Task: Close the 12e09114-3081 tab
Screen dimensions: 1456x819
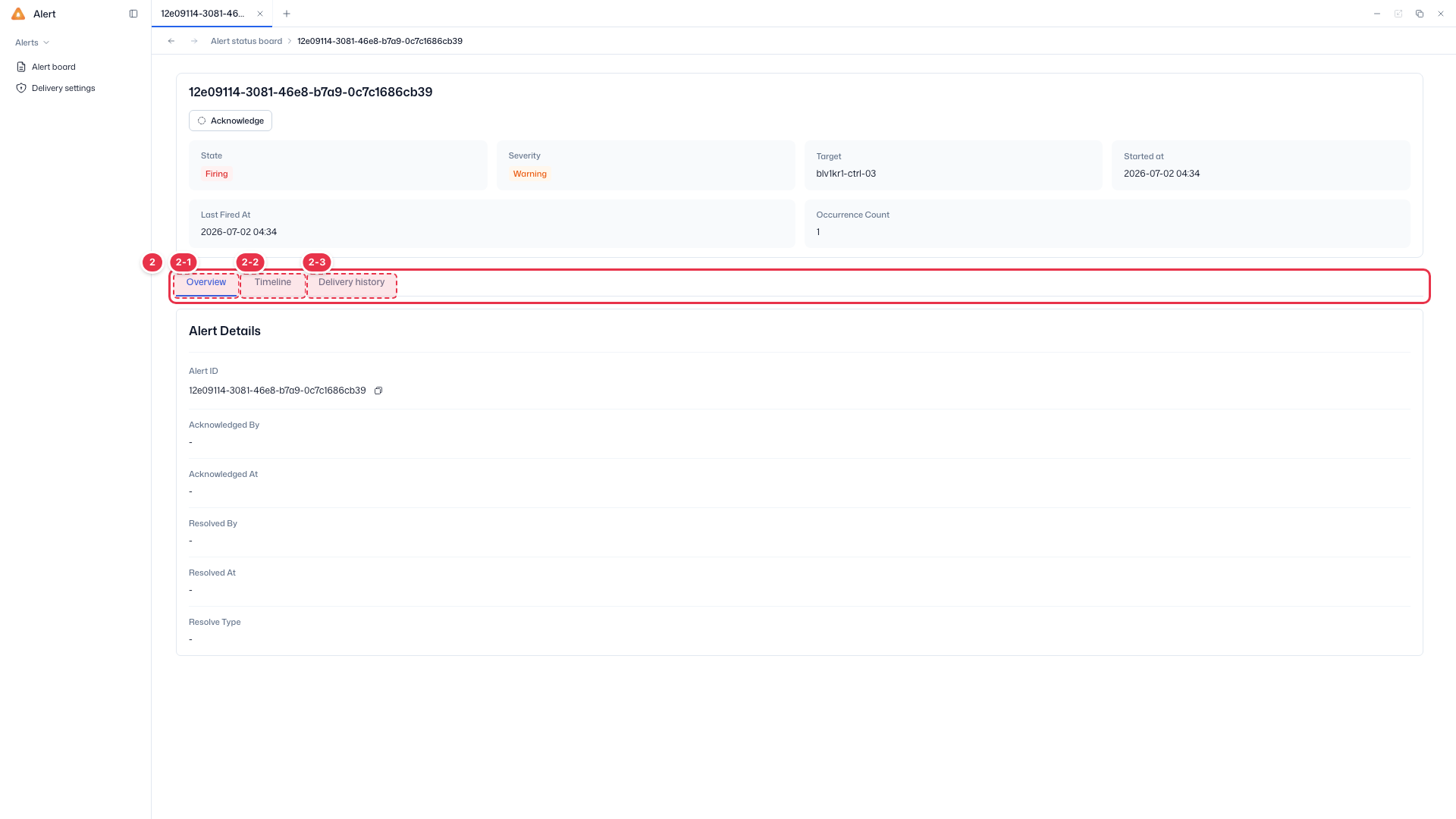Action: (260, 14)
